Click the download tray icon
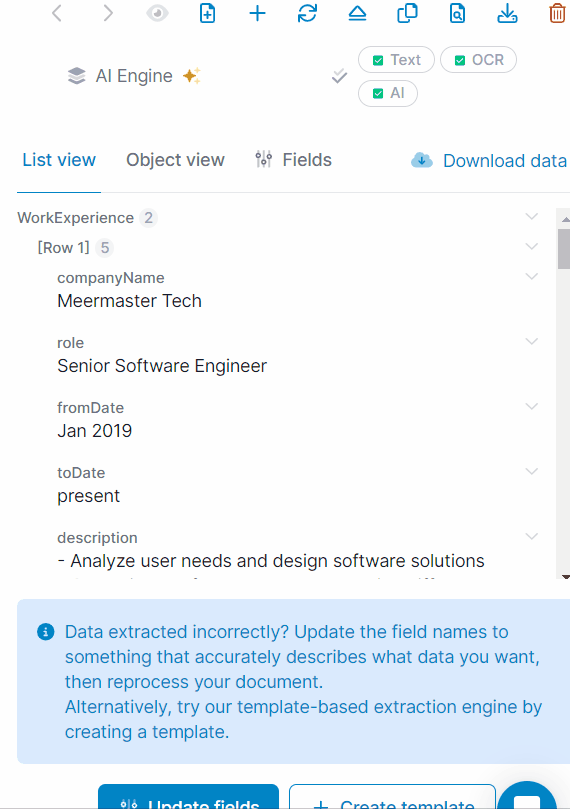Screen dimensions: 570x809 (507, 13)
